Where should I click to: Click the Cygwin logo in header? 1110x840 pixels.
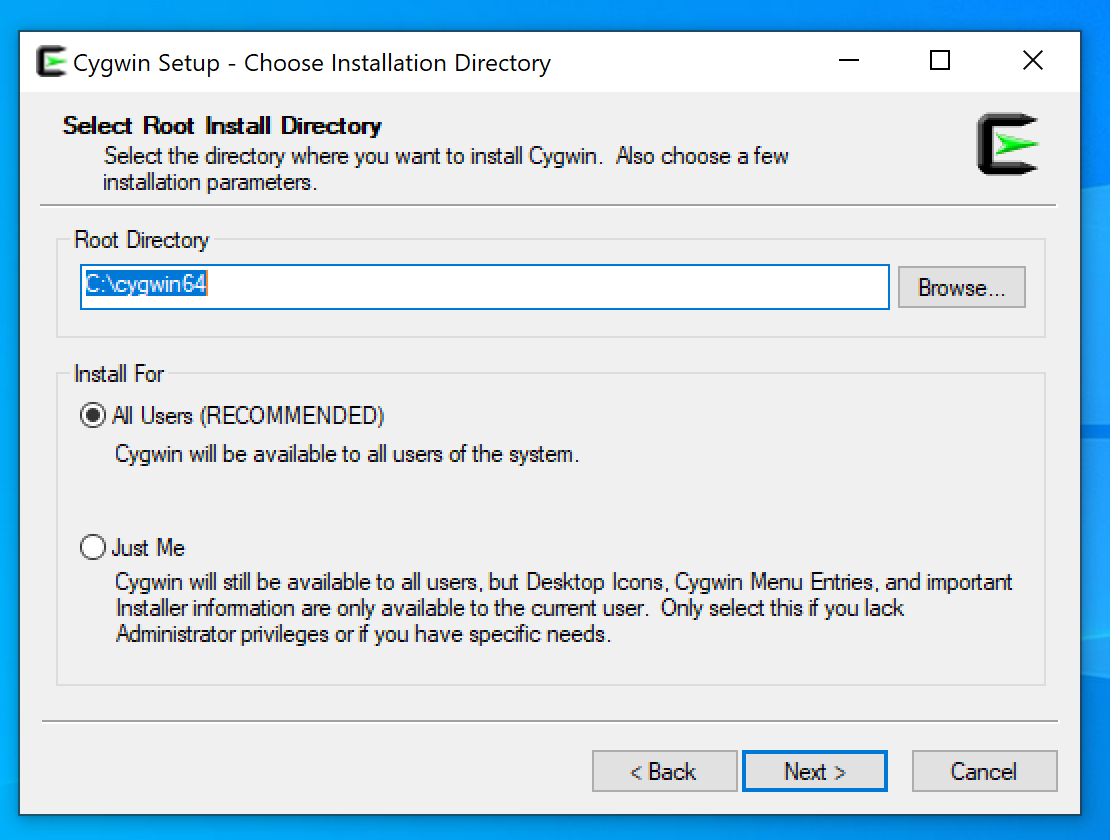[1008, 144]
